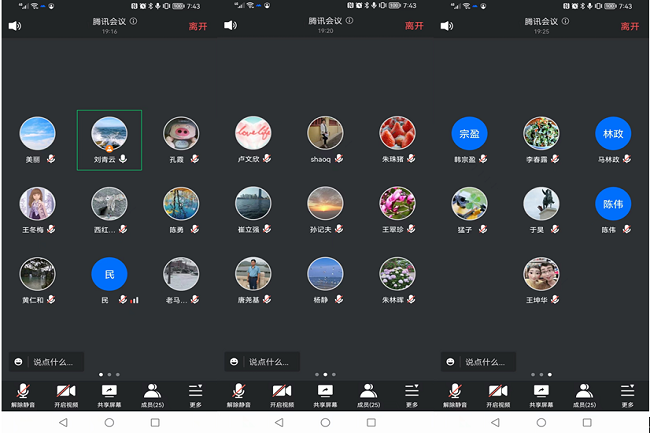The image size is (650, 433).
Task: Tap the strawberry avatar of 朱珠猪
Action: tap(397, 134)
